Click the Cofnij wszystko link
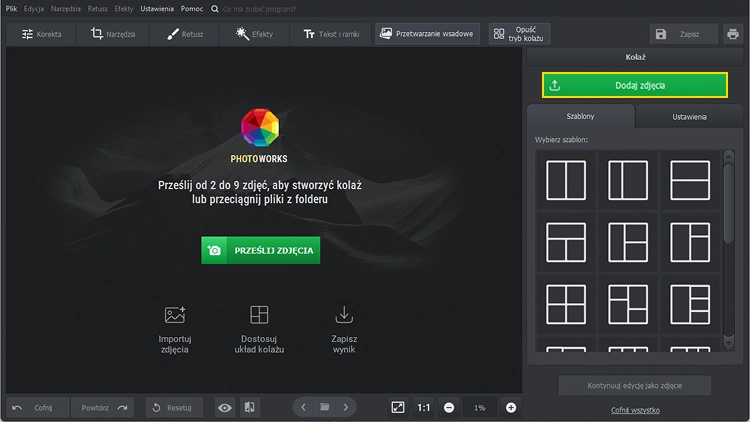Viewport: 750px width, 422px height. 635,410
